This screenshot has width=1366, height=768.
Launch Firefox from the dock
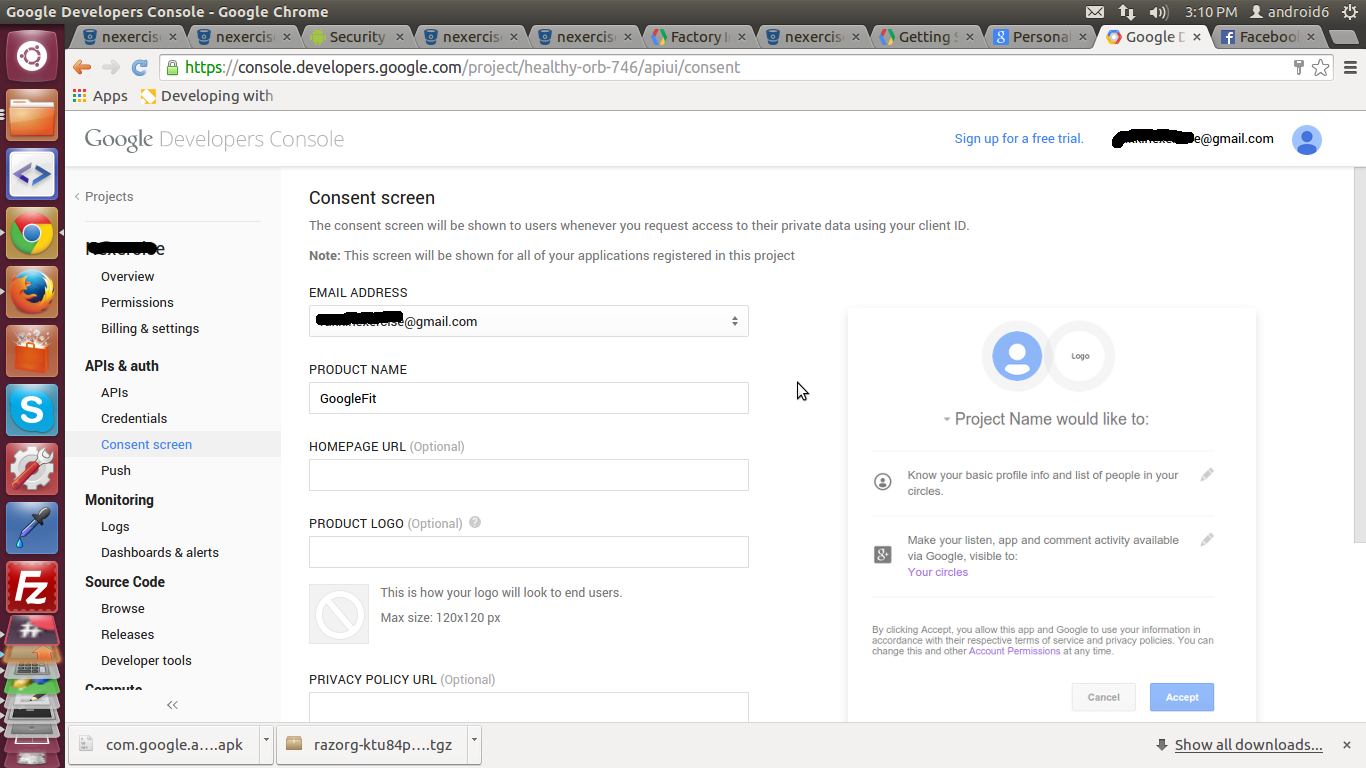coord(32,292)
